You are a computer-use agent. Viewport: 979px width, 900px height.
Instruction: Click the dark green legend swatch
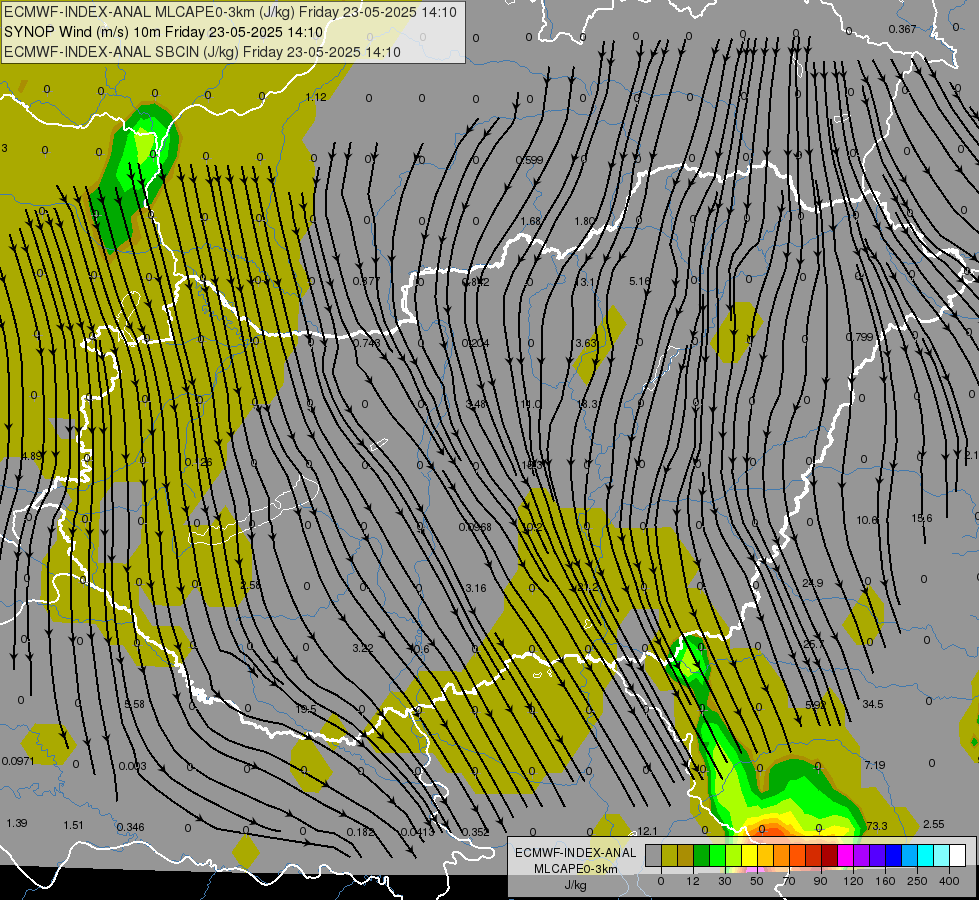[702, 855]
